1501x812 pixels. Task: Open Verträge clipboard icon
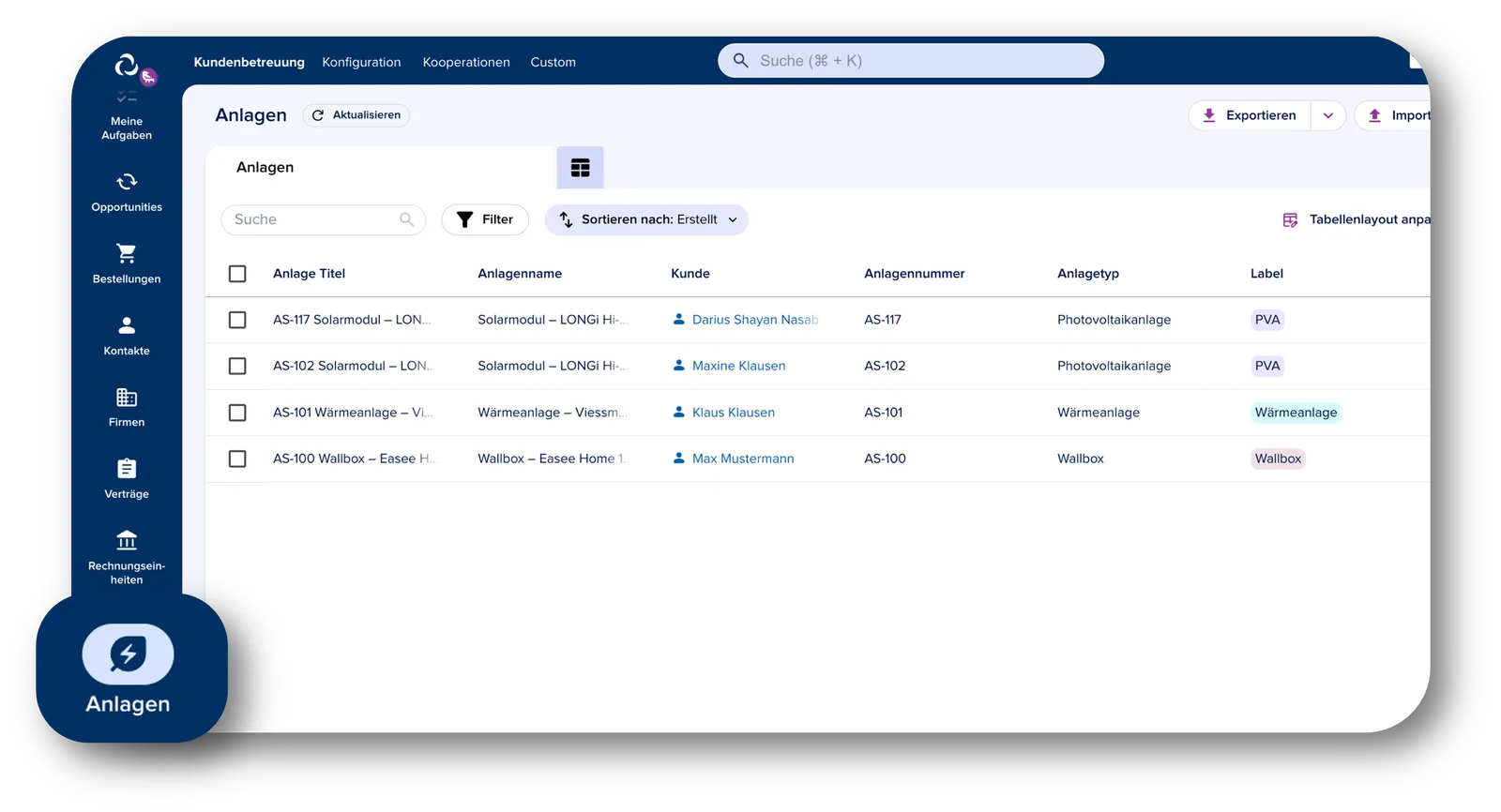pyautogui.click(x=127, y=469)
